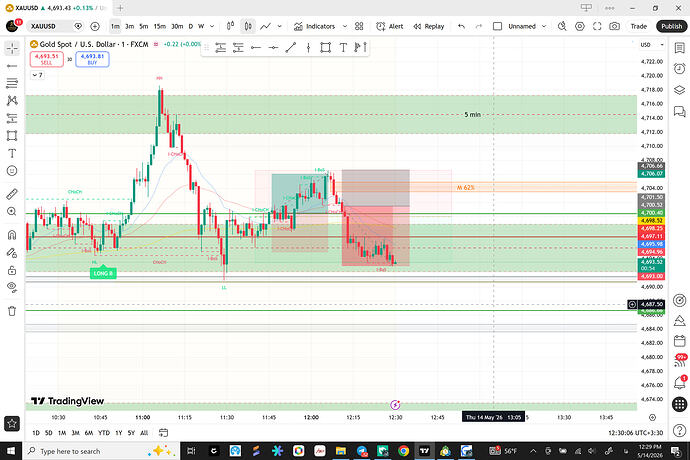Open the alerts clock panel icon
This screenshot has width=690, height=460.
tap(679, 69)
